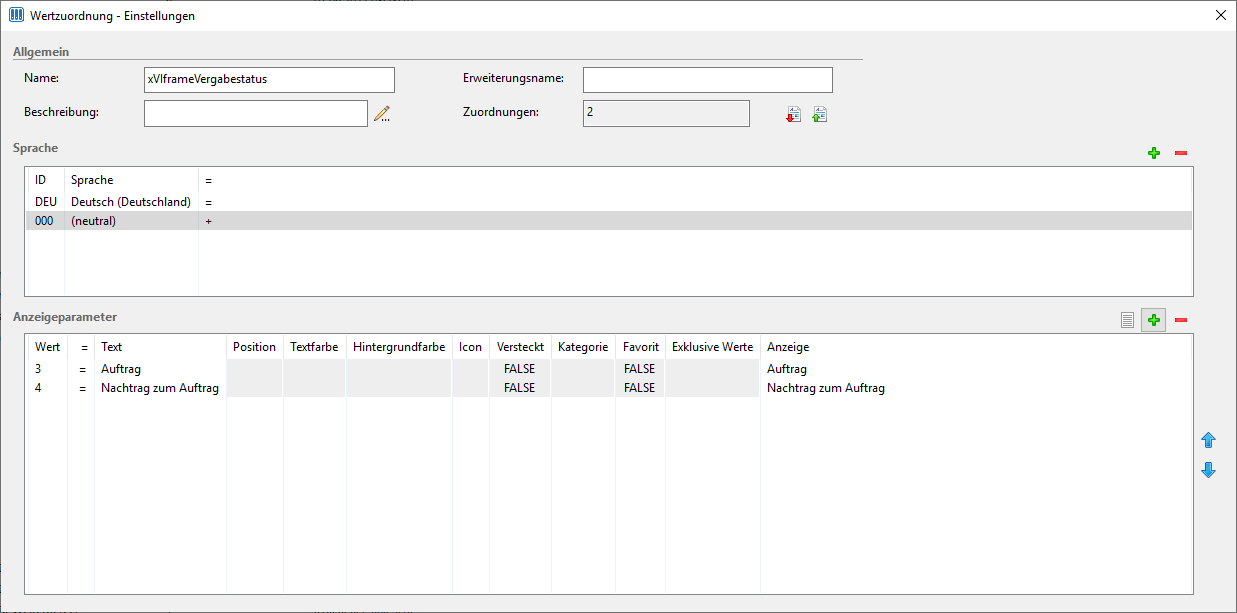Click the Favorit column header
The width and height of the screenshot is (1237, 613).
[641, 347]
